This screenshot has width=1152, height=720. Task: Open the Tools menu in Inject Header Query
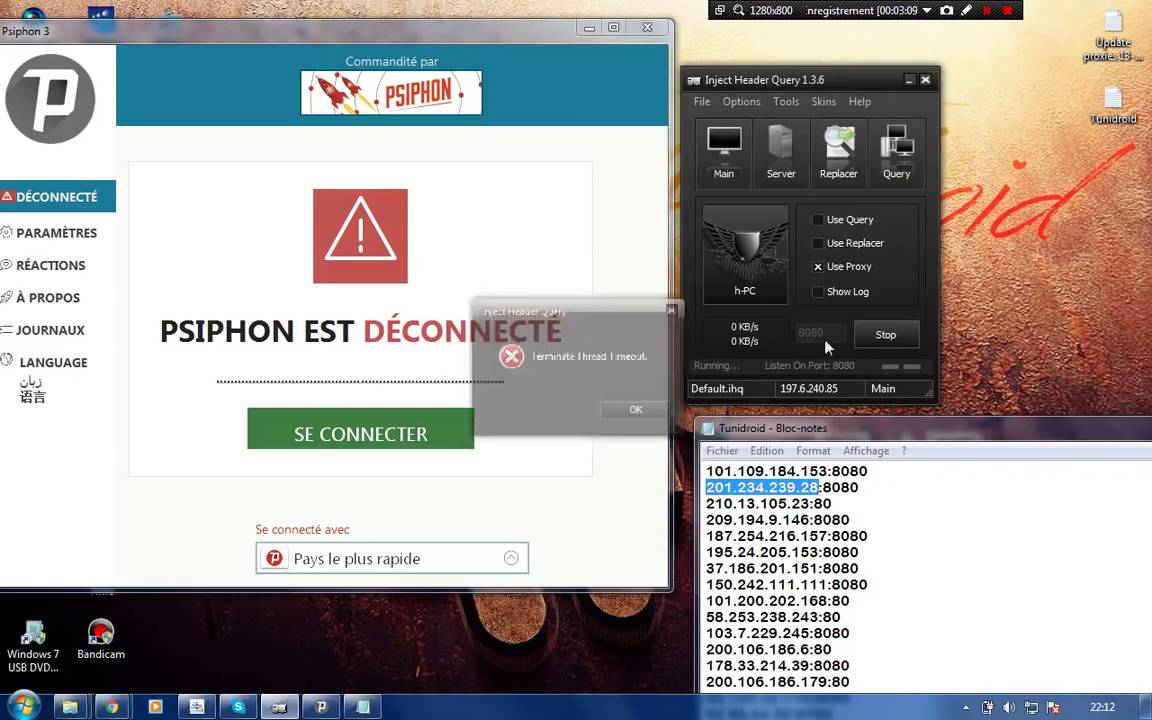pyautogui.click(x=786, y=101)
